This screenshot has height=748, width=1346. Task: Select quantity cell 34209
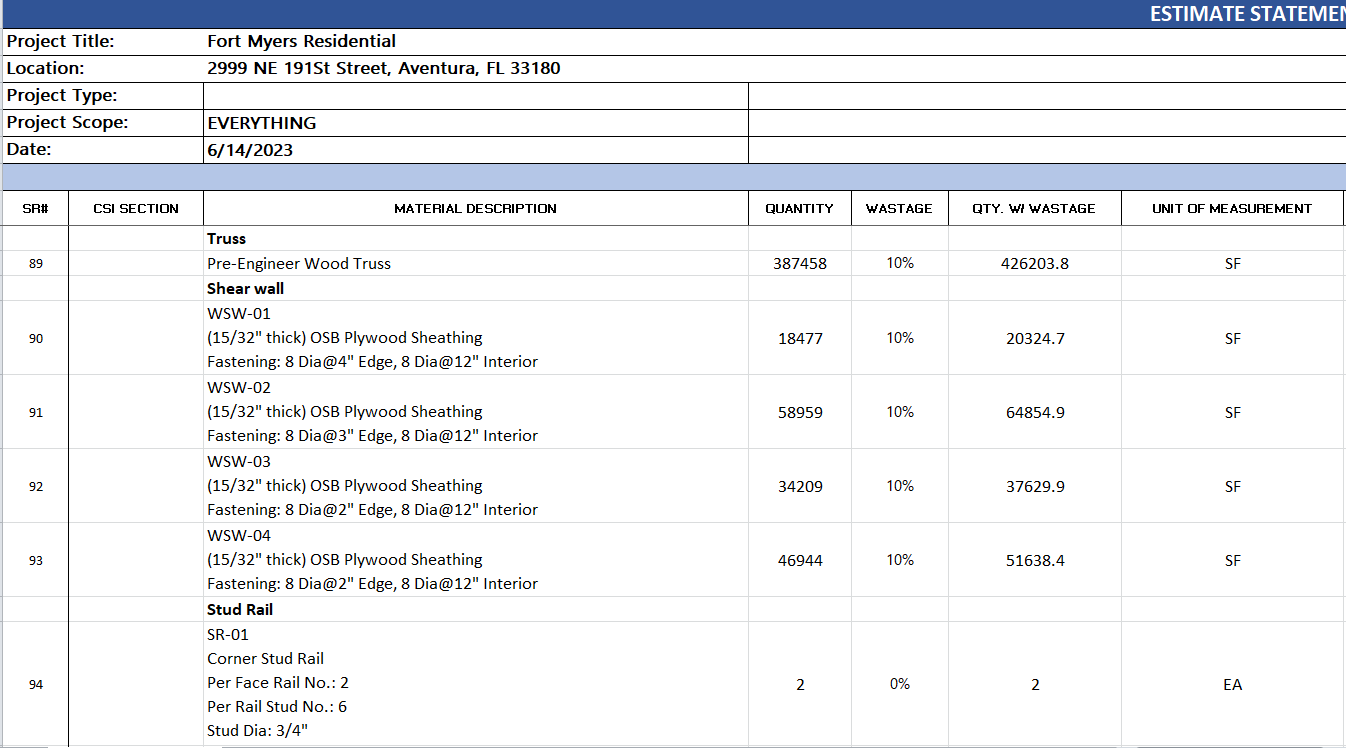tap(800, 486)
